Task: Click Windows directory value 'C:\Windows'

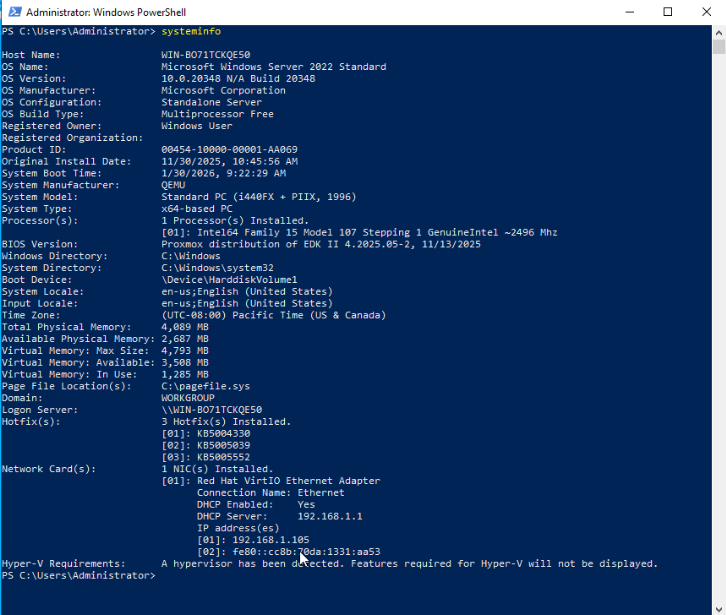Action: [x=191, y=256]
